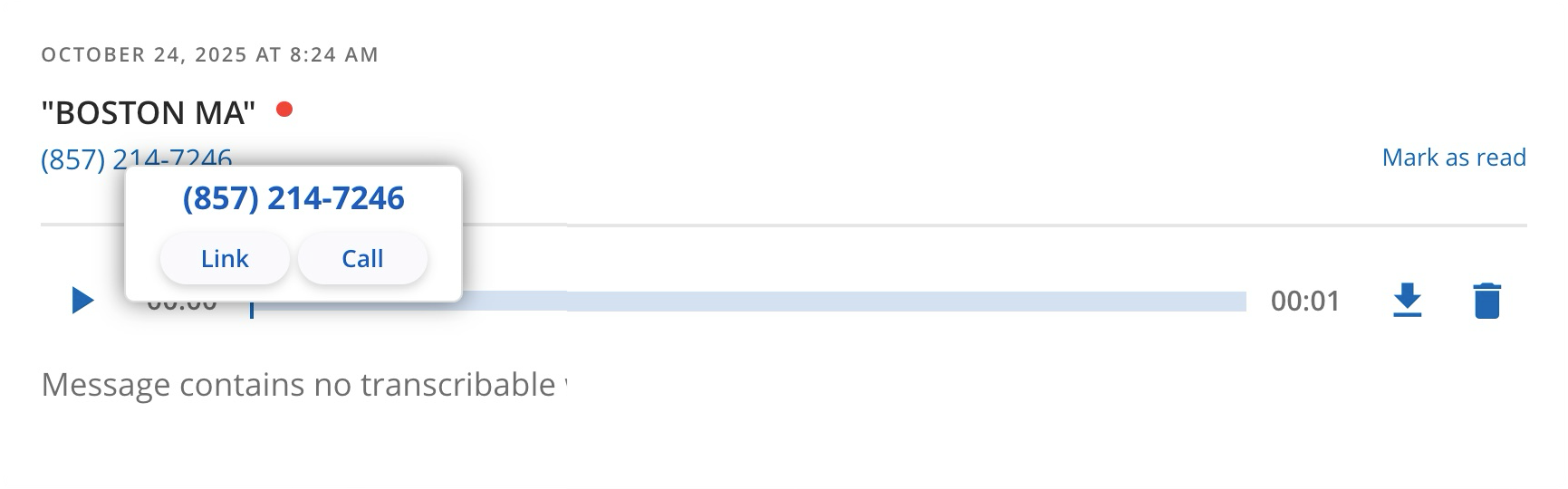The height and width of the screenshot is (489, 1568).
Task: Click the red unread indicator dot
Action: (x=284, y=110)
